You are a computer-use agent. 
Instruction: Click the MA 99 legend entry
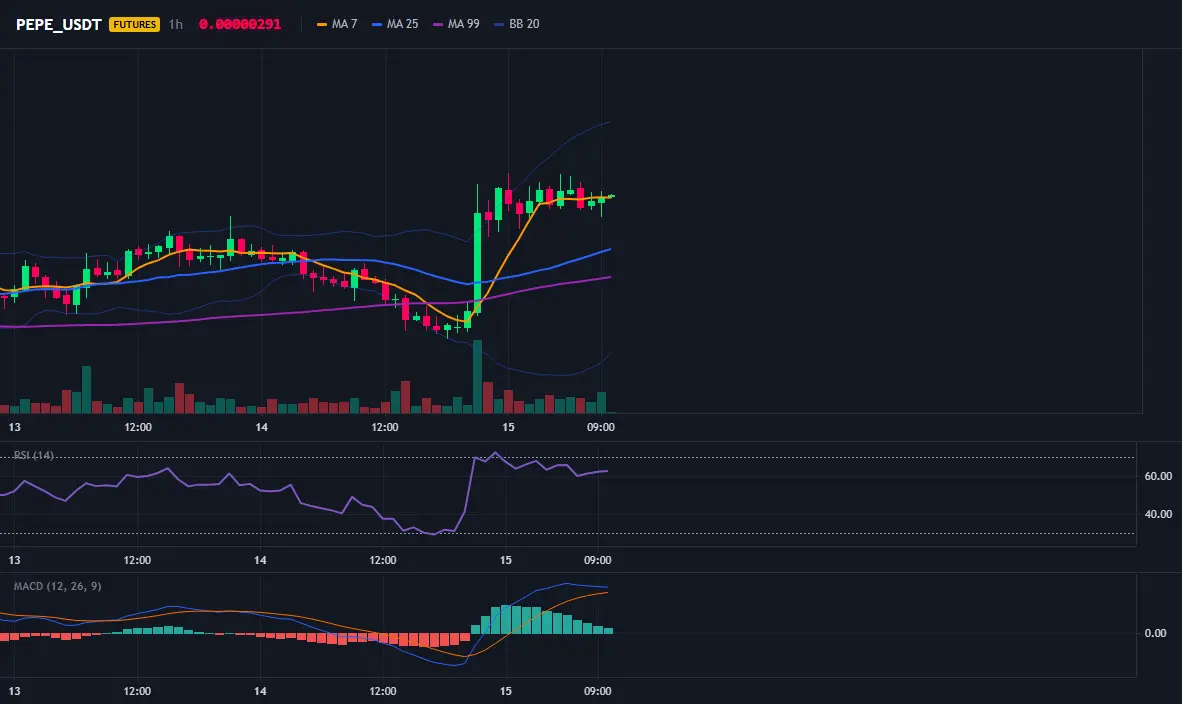[x=456, y=24]
